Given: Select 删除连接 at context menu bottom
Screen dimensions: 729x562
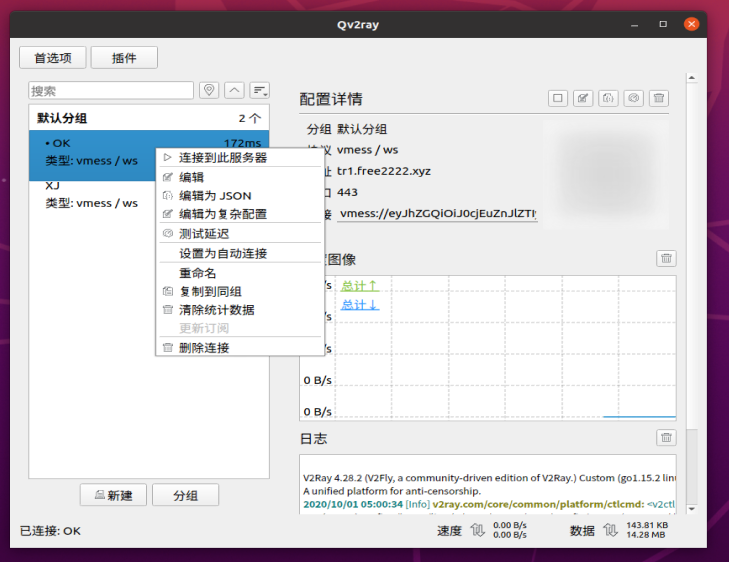Looking at the screenshot, I should pyautogui.click(x=240, y=348).
